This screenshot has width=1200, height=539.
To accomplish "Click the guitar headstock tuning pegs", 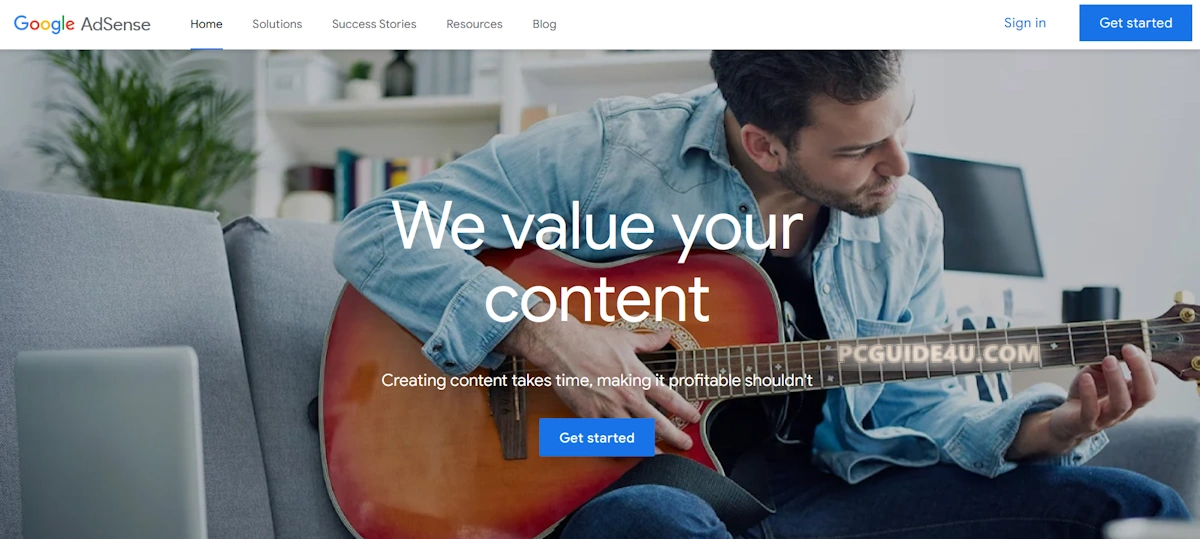I will 1186,335.
